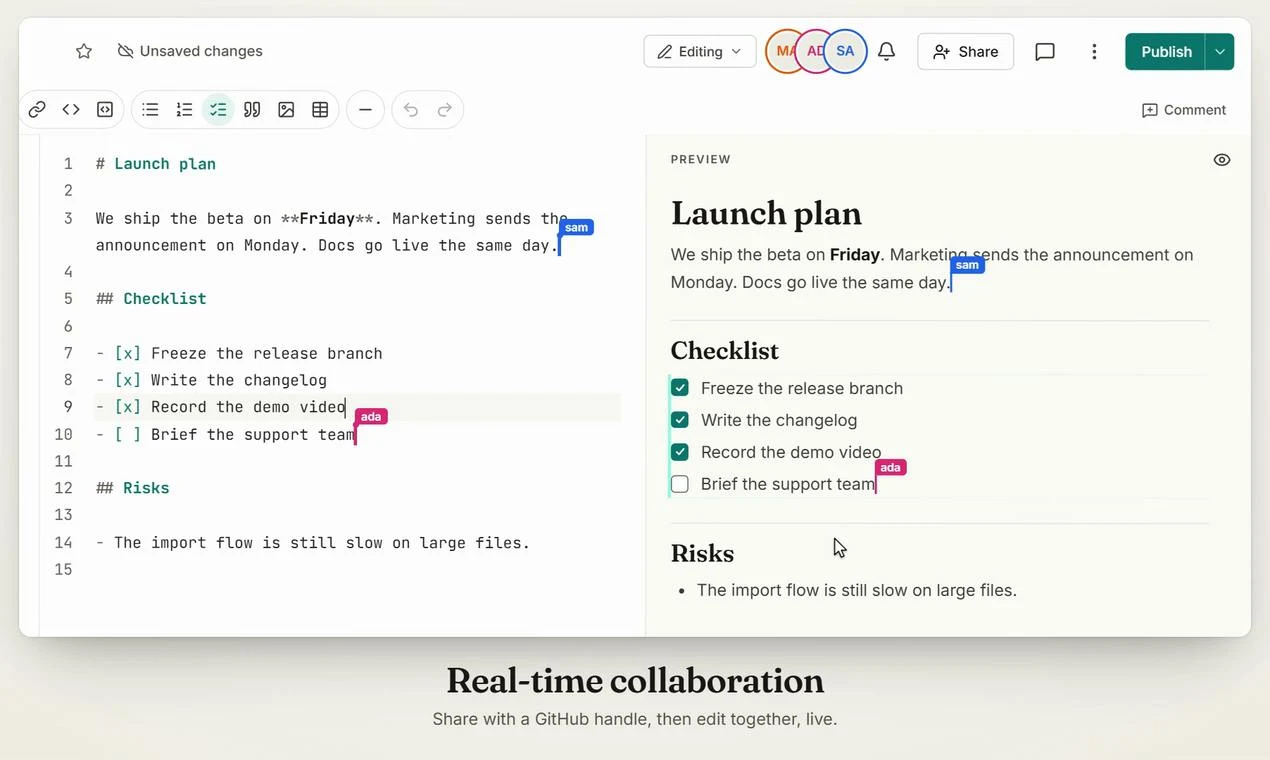This screenshot has height=760, width=1270.
Task: Uncheck Record the demo video in preview
Action: (680, 452)
